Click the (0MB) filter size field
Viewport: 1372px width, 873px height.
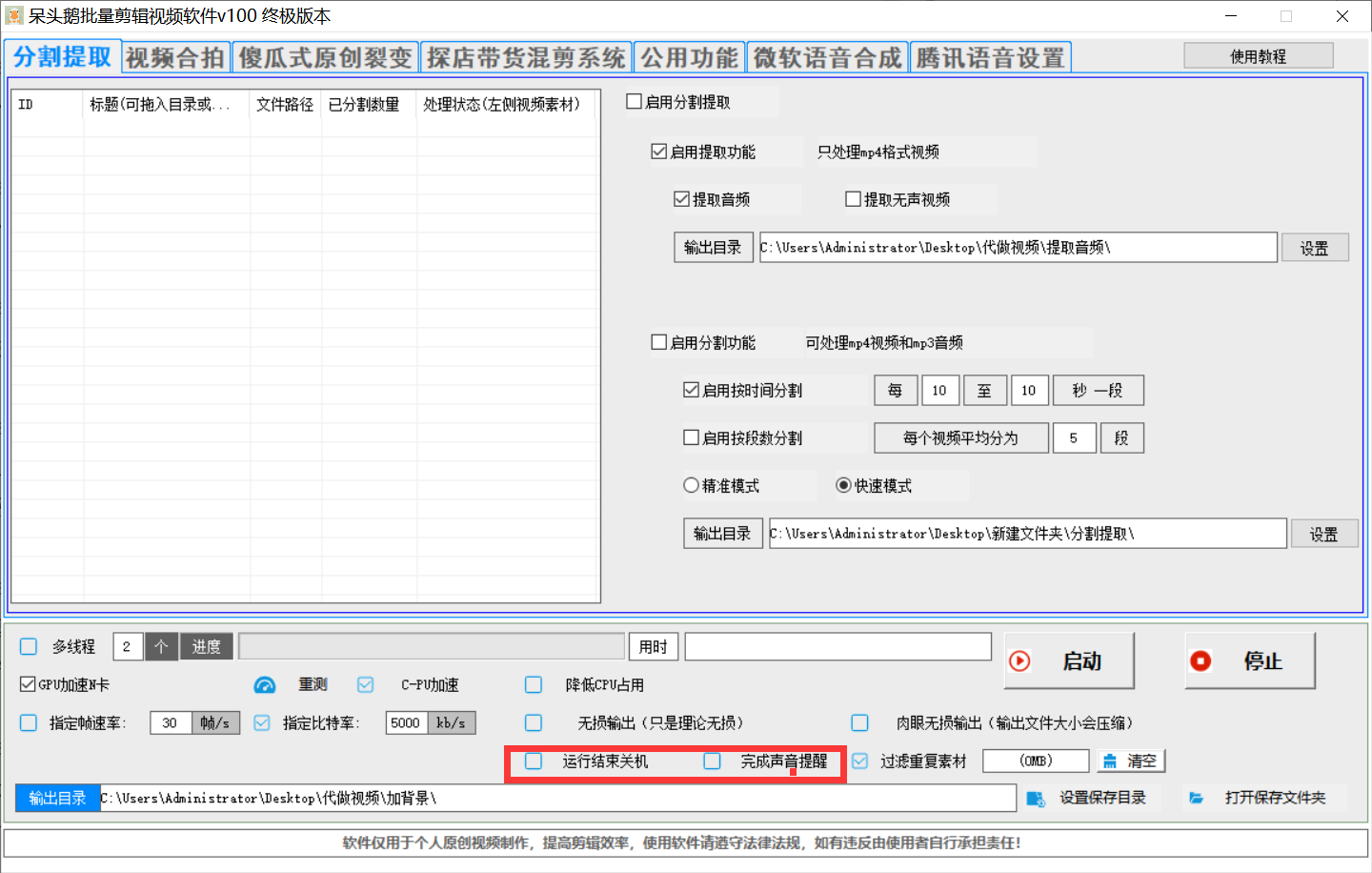(x=1036, y=761)
